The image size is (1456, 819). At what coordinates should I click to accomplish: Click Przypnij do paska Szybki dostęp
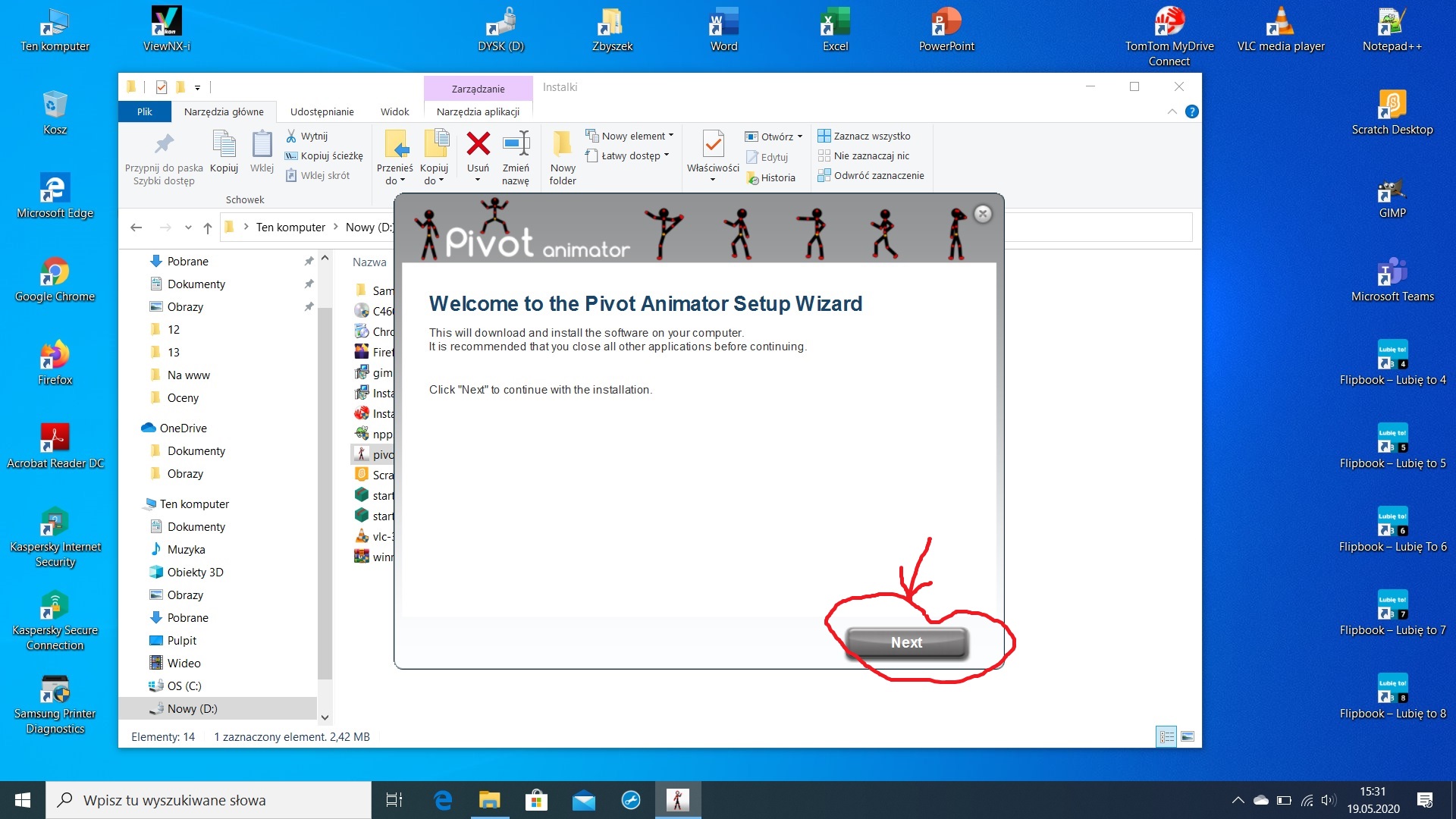[164, 158]
